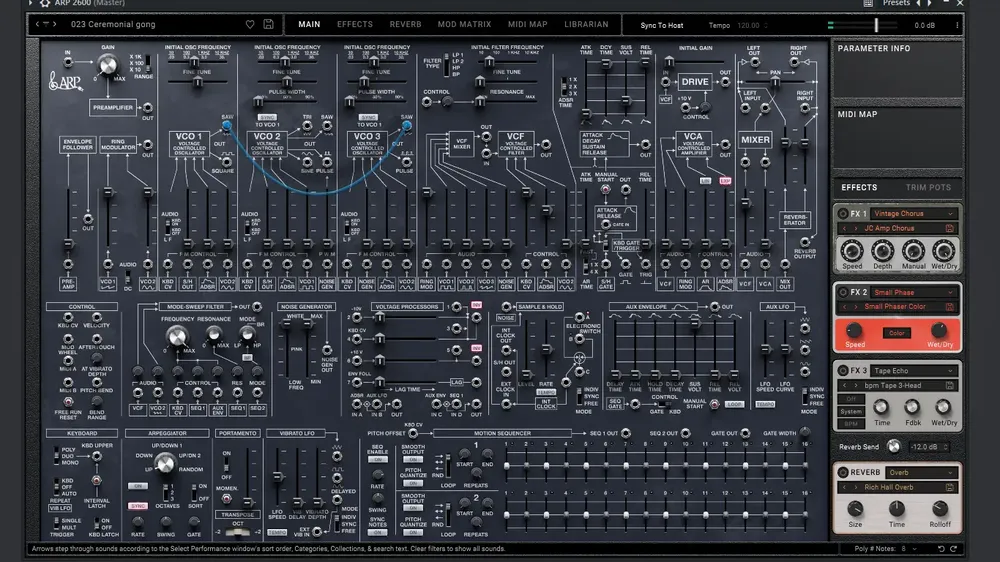Image resolution: width=1000 pixels, height=562 pixels.
Task: Switch to the TRIM POTS panel
Action: pyautogui.click(x=928, y=188)
